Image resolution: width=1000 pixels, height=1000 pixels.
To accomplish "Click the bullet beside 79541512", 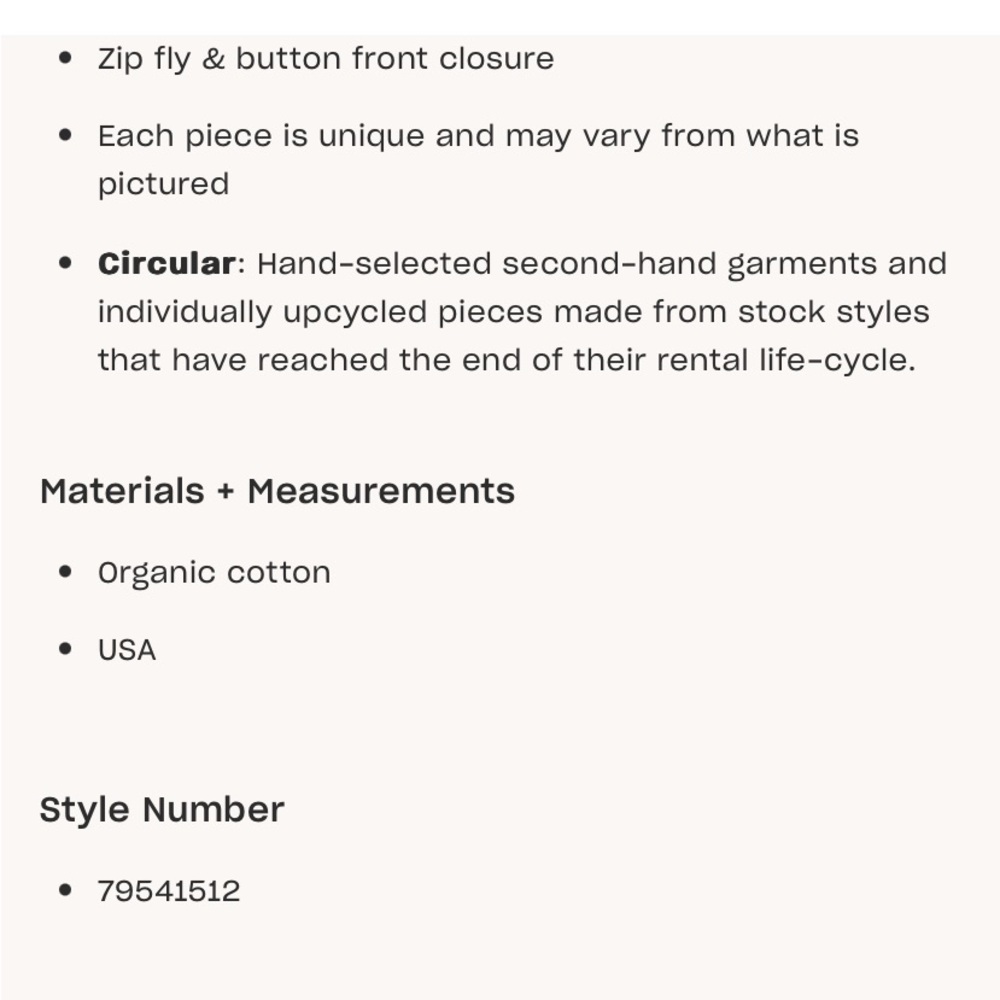I will 66,891.
